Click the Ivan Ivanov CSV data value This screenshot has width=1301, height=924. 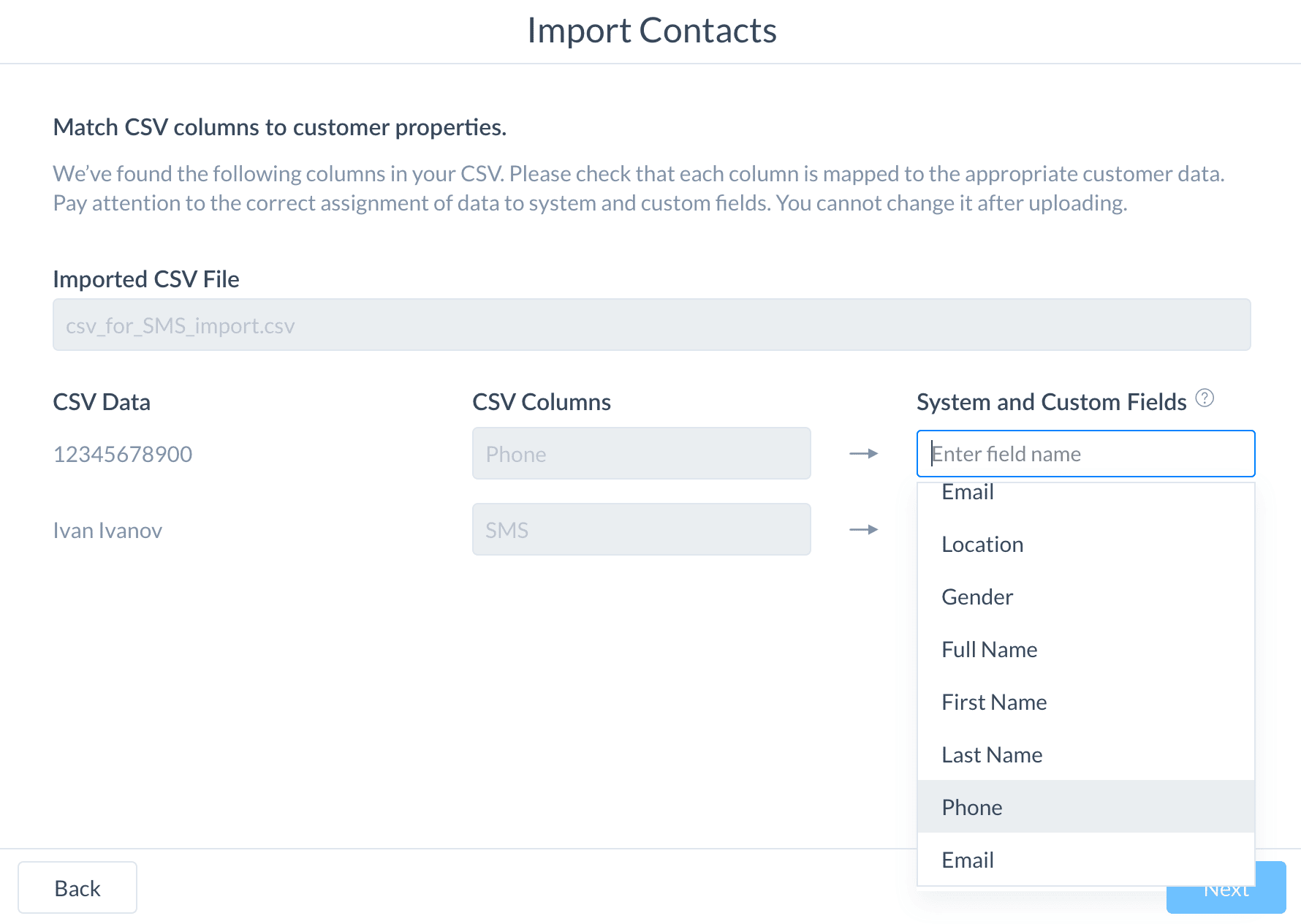point(107,530)
